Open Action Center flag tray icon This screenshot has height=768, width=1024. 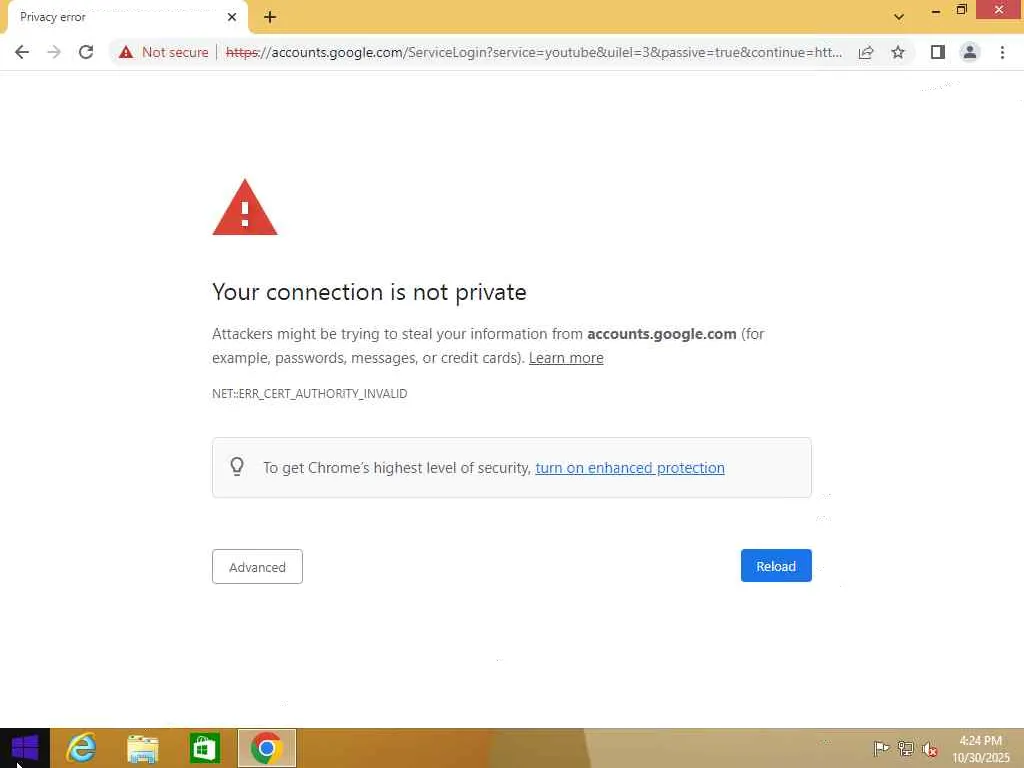click(881, 748)
